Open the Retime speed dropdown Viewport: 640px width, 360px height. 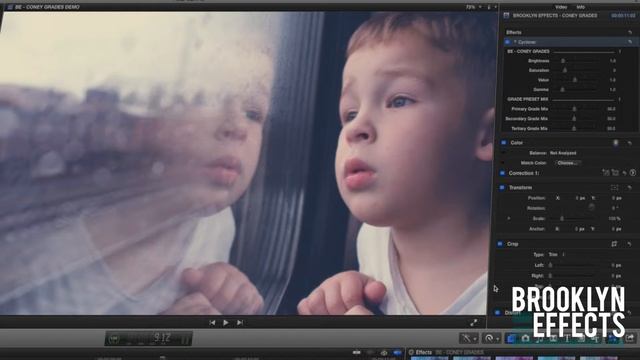pos(491,338)
